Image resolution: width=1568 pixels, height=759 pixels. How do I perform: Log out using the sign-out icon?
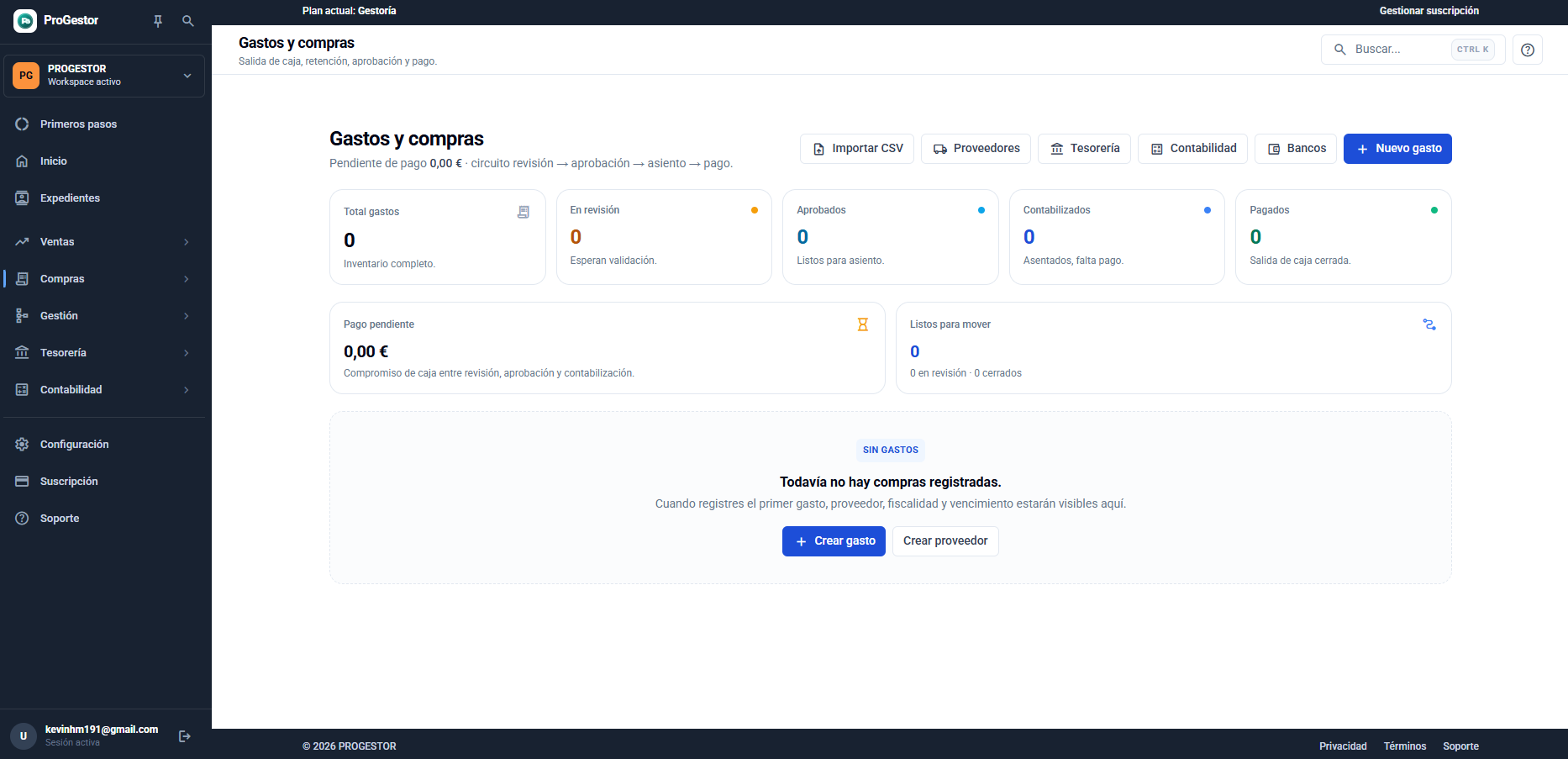(x=185, y=736)
